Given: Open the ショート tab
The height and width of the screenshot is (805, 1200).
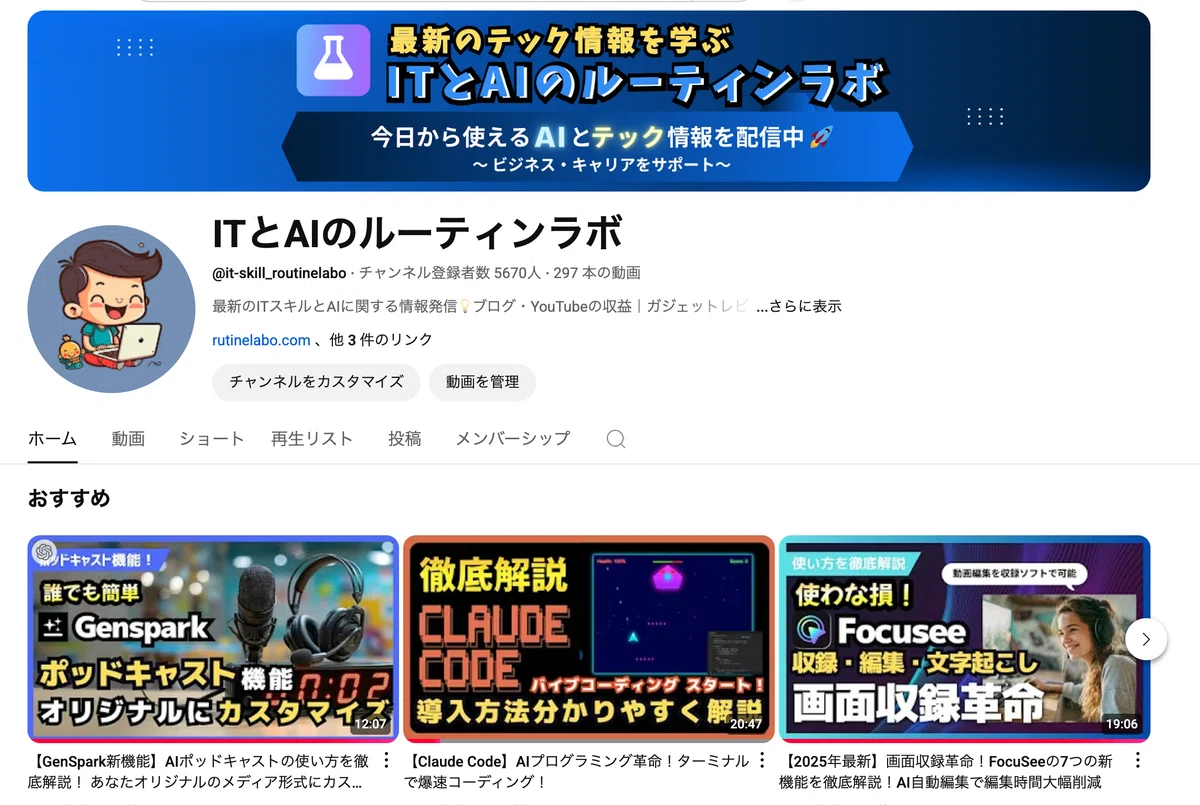Looking at the screenshot, I should point(211,438).
